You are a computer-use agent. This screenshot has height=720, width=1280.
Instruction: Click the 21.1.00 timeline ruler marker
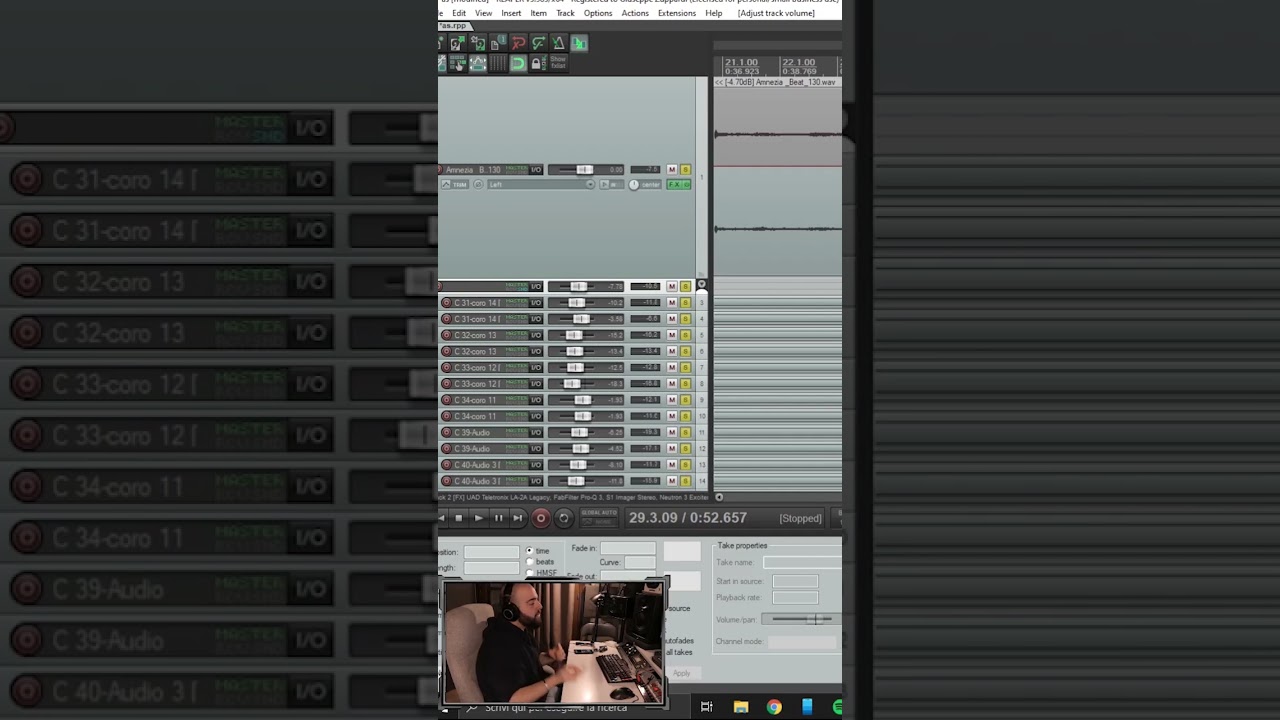tap(740, 63)
